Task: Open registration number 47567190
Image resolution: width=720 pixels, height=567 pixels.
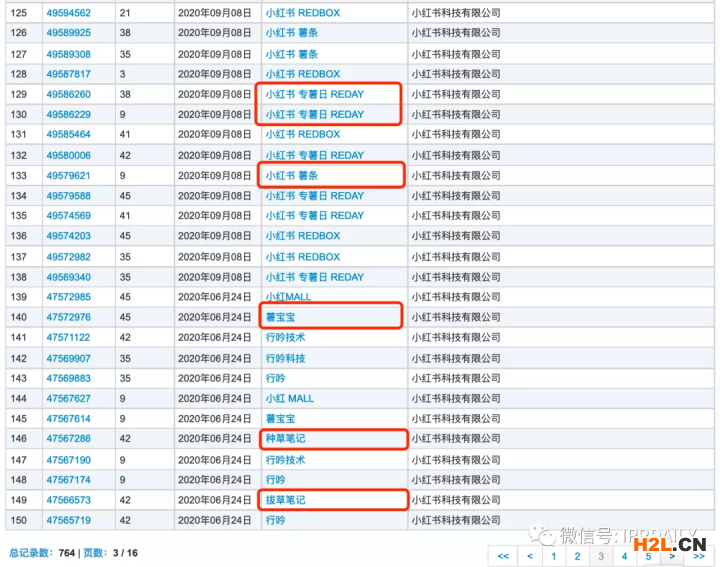Action: [68, 460]
